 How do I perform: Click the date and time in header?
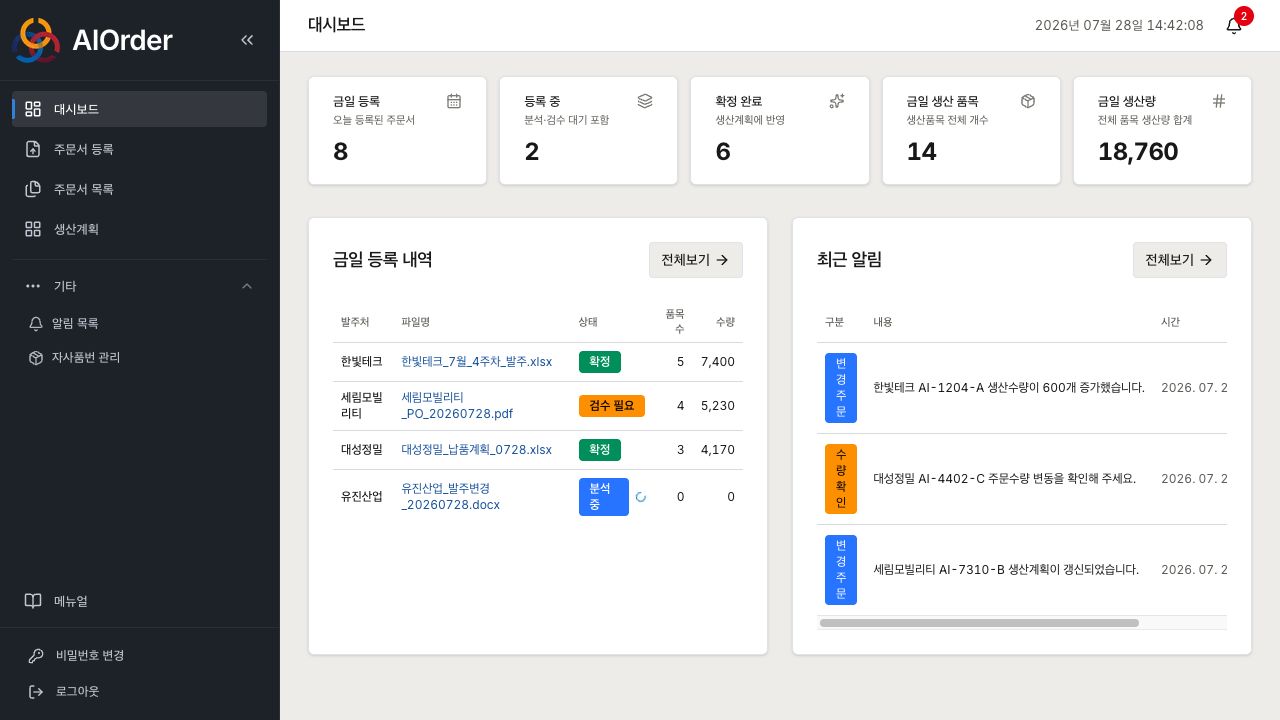click(x=1119, y=26)
